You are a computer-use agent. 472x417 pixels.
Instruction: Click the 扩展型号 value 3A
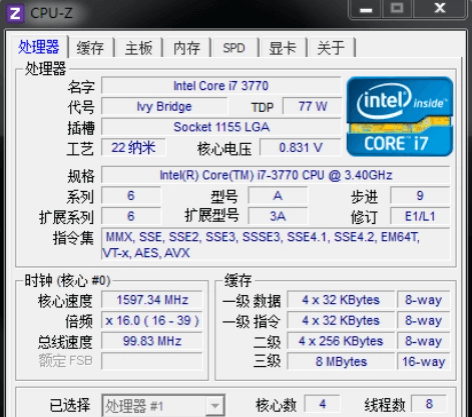pos(278,216)
